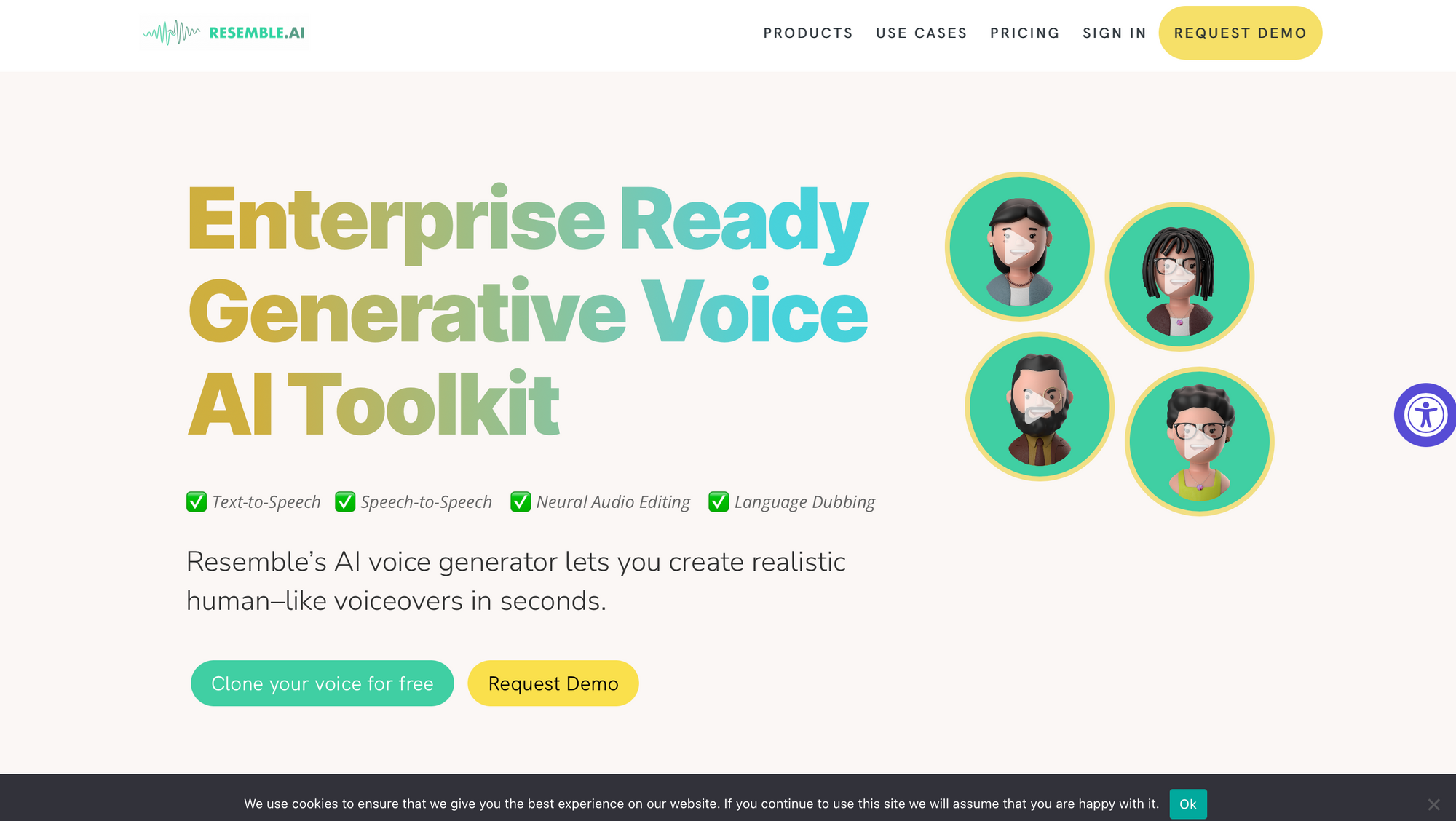Click Clone your voice for free button
This screenshot has width=1456, height=821.
(x=322, y=683)
